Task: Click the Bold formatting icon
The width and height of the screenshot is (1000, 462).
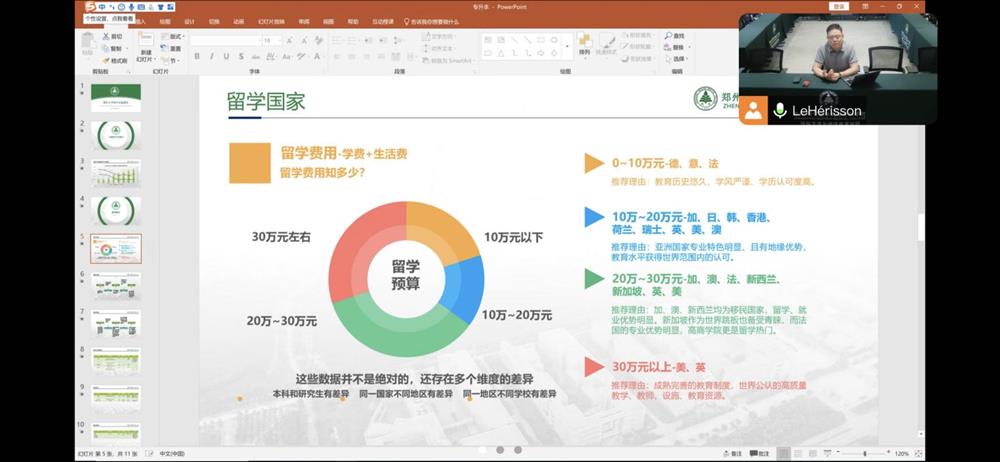Action: (x=197, y=57)
